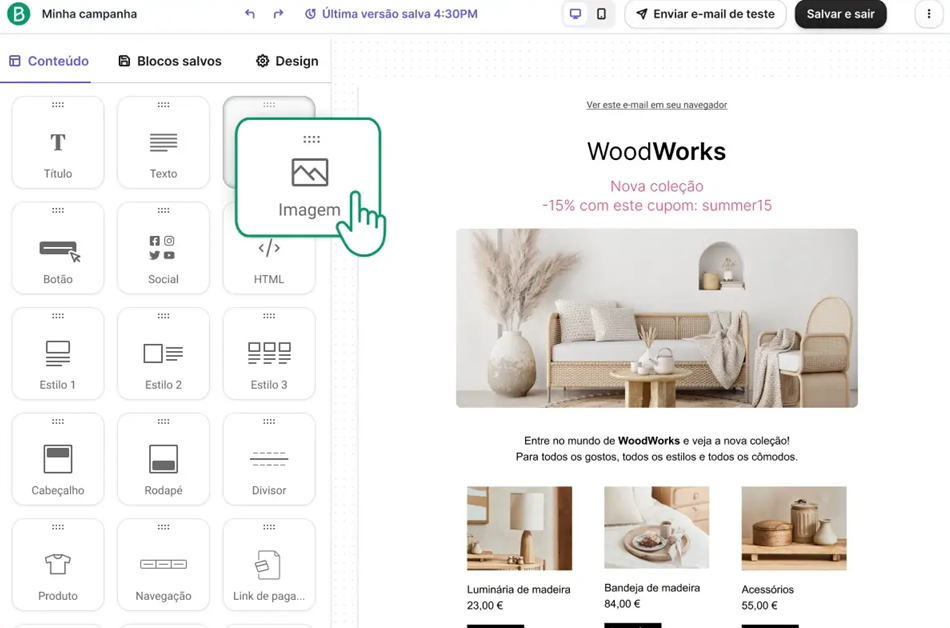Undo the last change

pos(250,14)
